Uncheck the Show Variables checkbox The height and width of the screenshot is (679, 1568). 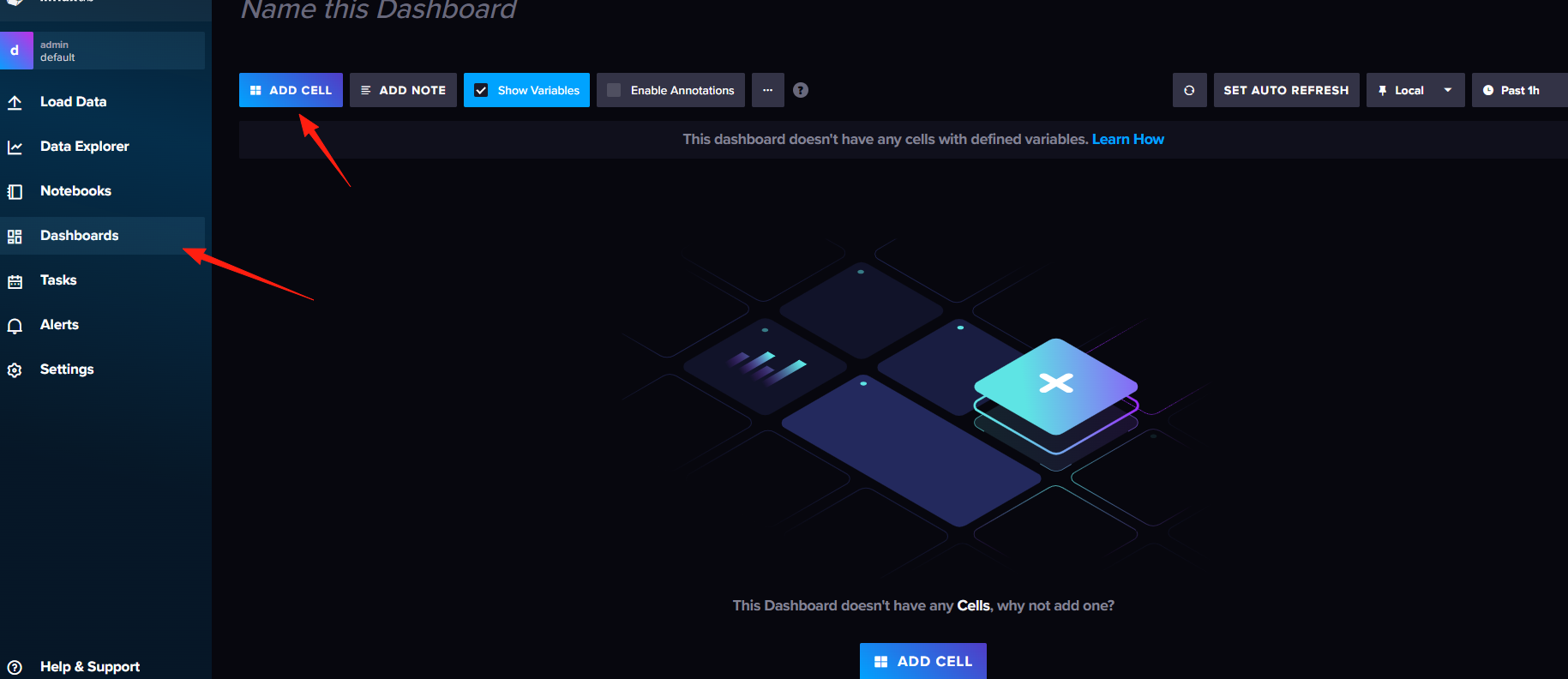[x=481, y=90]
